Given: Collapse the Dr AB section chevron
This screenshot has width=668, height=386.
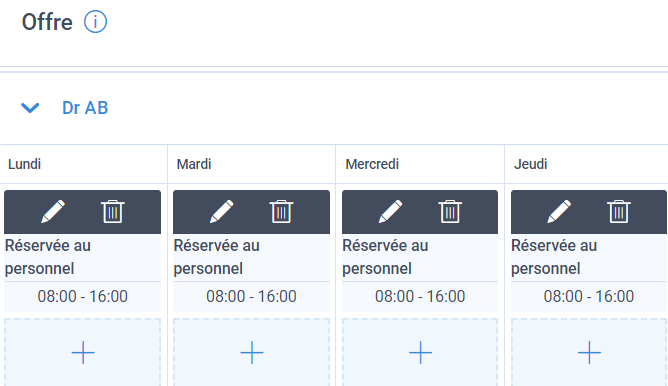Looking at the screenshot, I should [30, 108].
